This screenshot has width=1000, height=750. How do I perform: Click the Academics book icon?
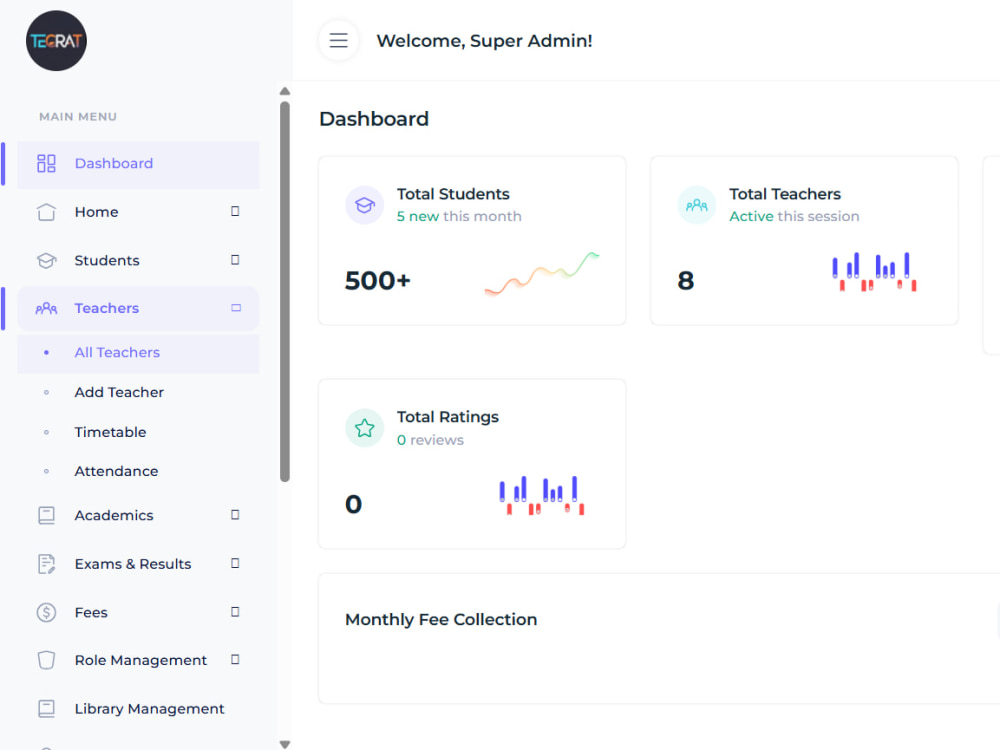pyautogui.click(x=46, y=515)
